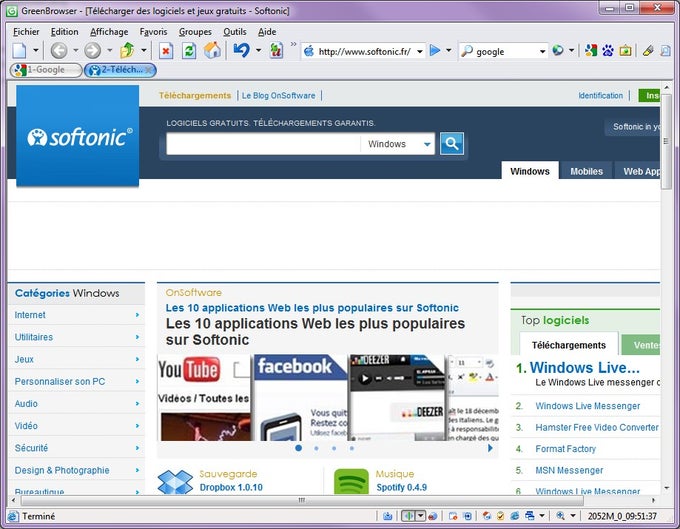Switch to the 1-Google browser tab
The image size is (680, 529).
point(46,70)
